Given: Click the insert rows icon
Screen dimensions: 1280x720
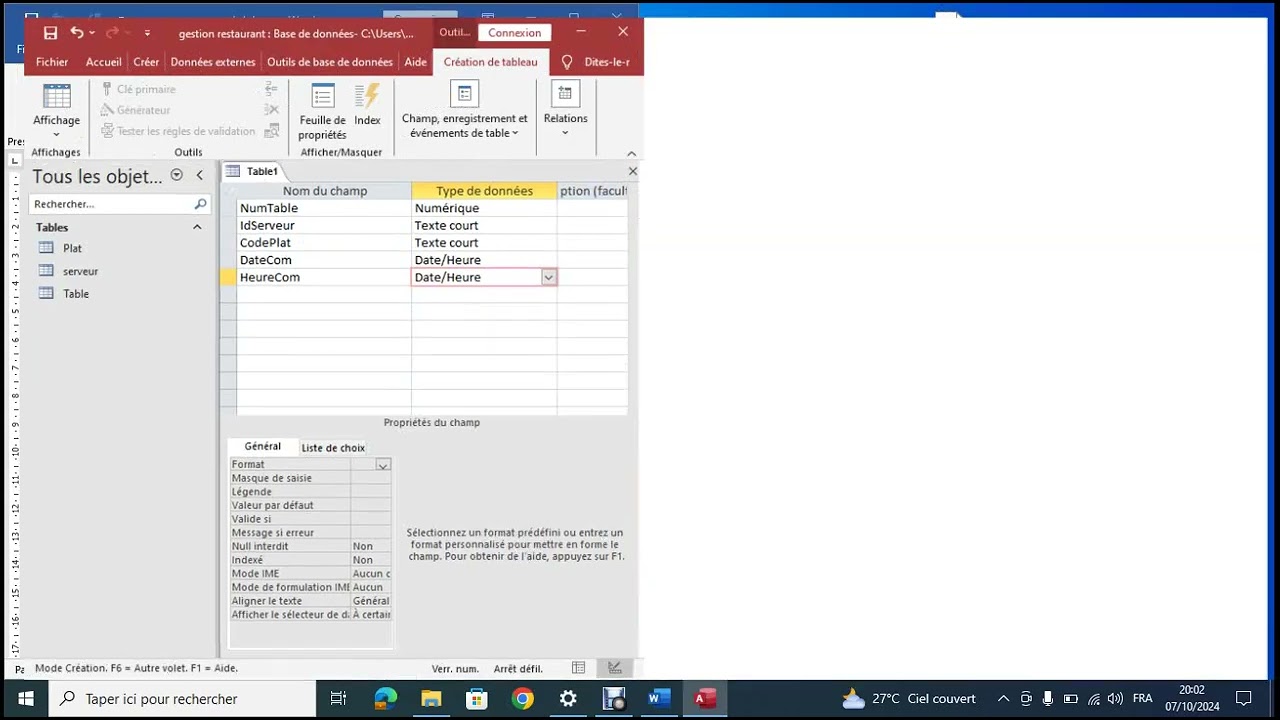Looking at the screenshot, I should (271, 89).
